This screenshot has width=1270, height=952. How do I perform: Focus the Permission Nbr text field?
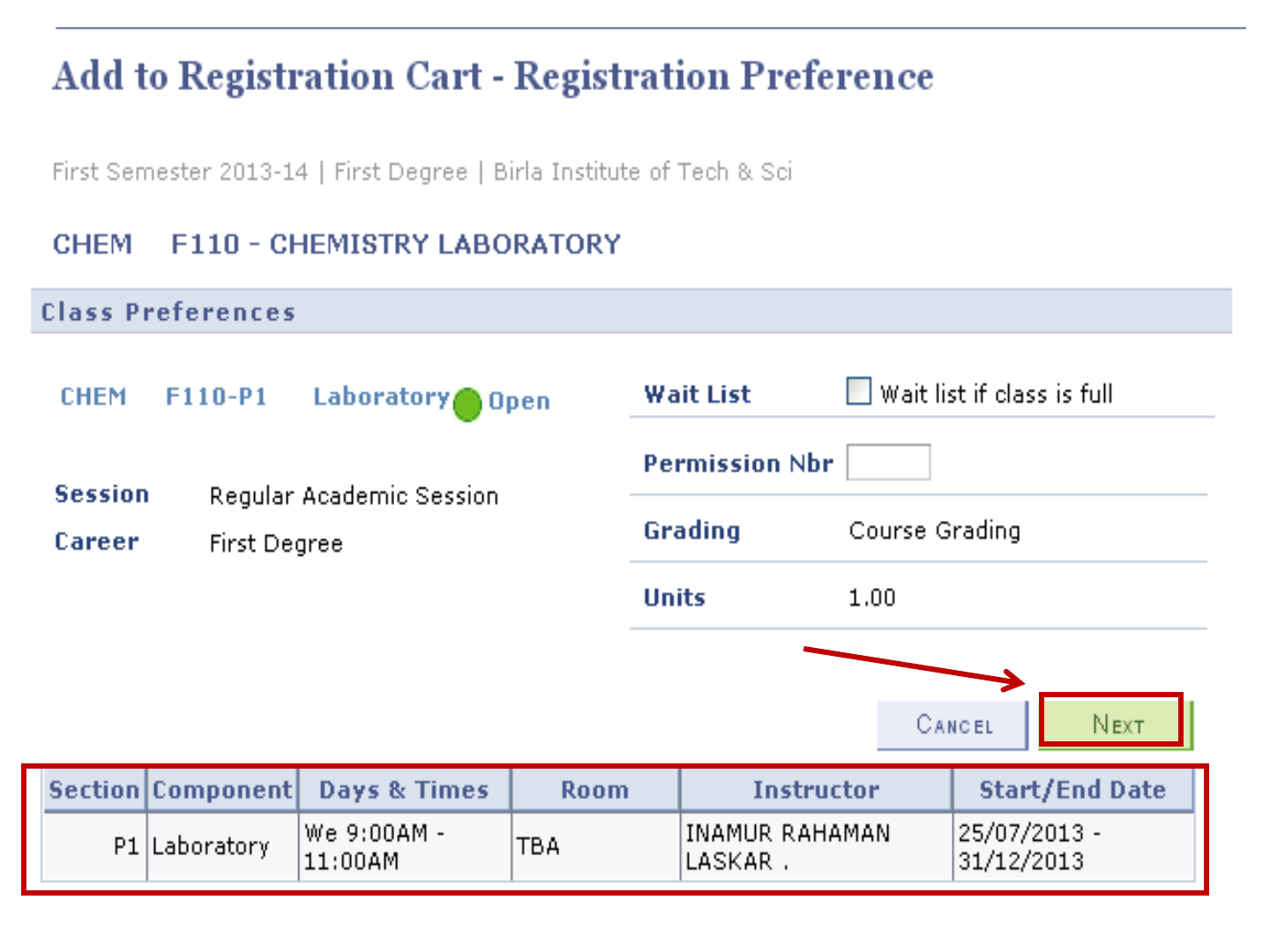pyautogui.click(x=887, y=462)
